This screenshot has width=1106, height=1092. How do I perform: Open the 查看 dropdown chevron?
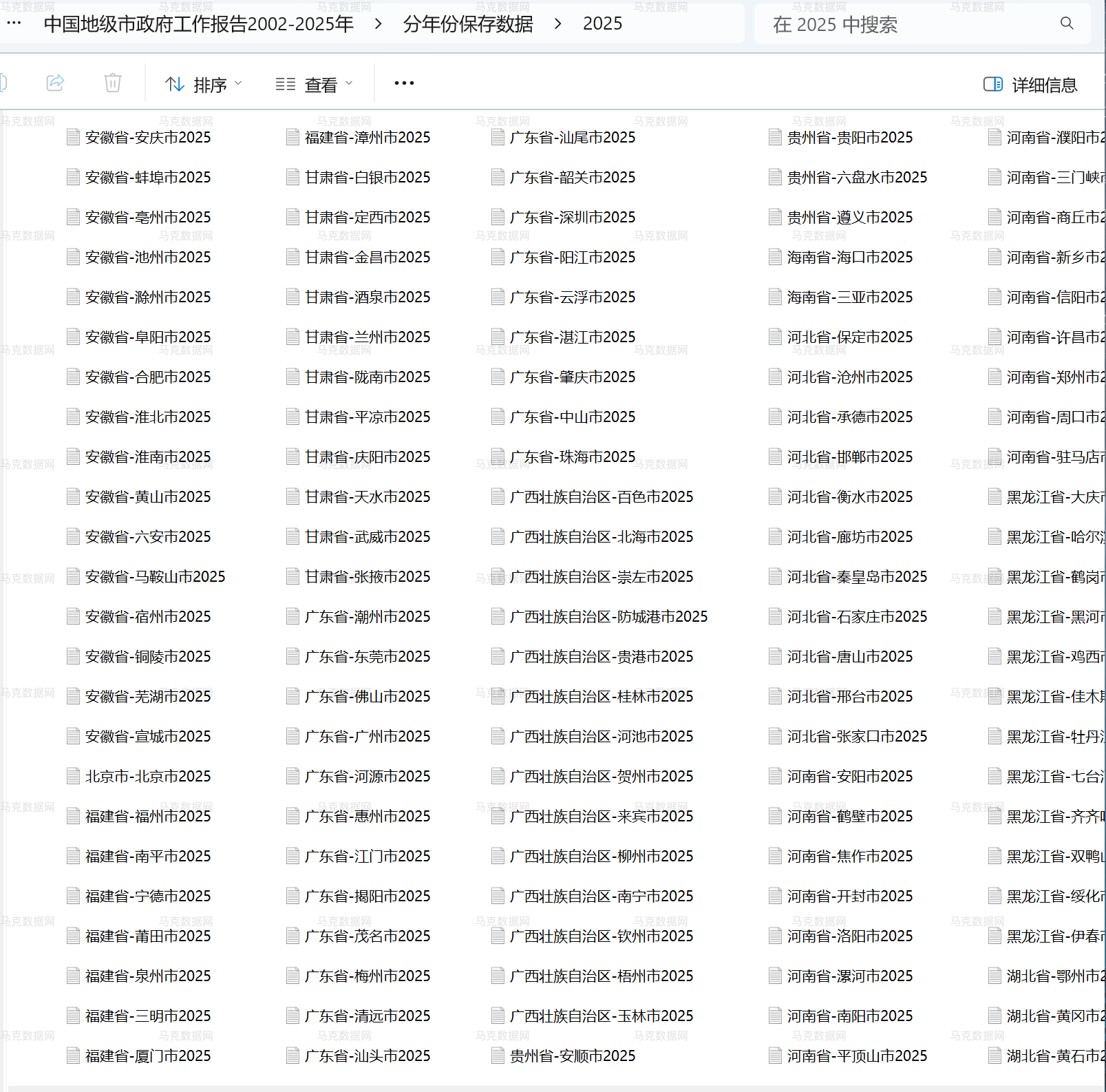pos(350,83)
